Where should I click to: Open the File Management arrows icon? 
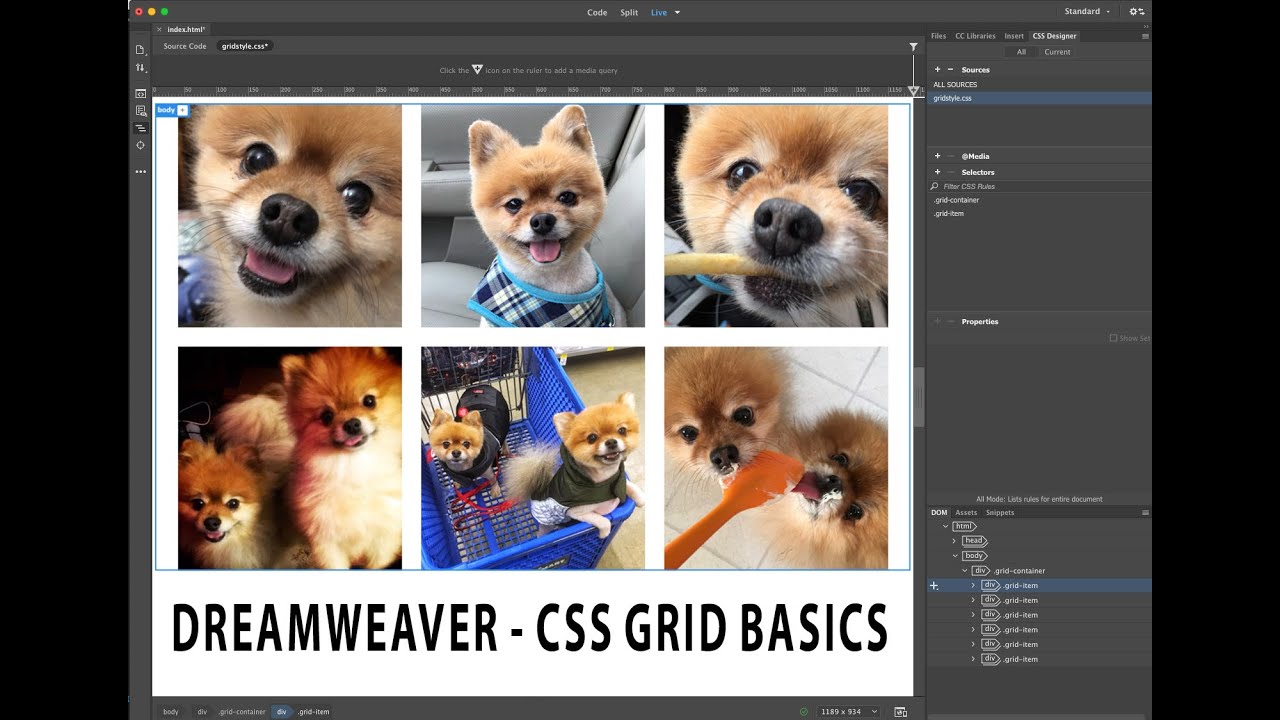[x=140, y=68]
